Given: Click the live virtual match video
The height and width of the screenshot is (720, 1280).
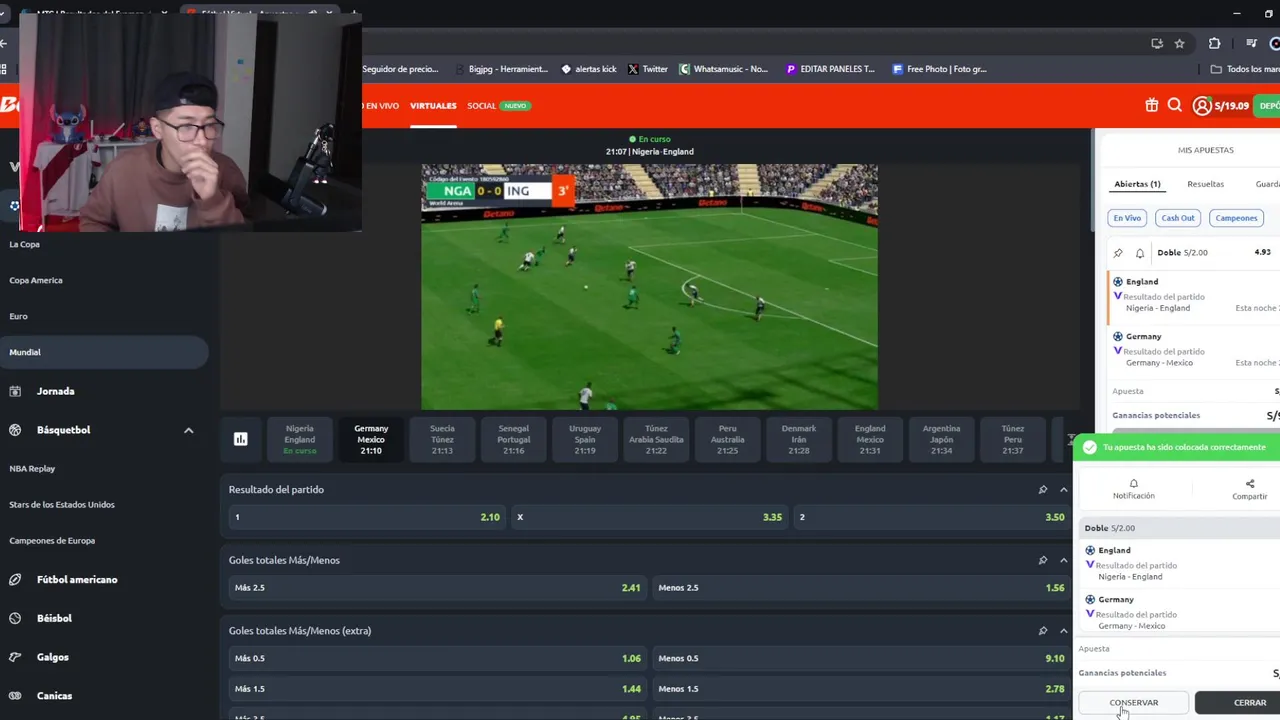Looking at the screenshot, I should point(649,287).
